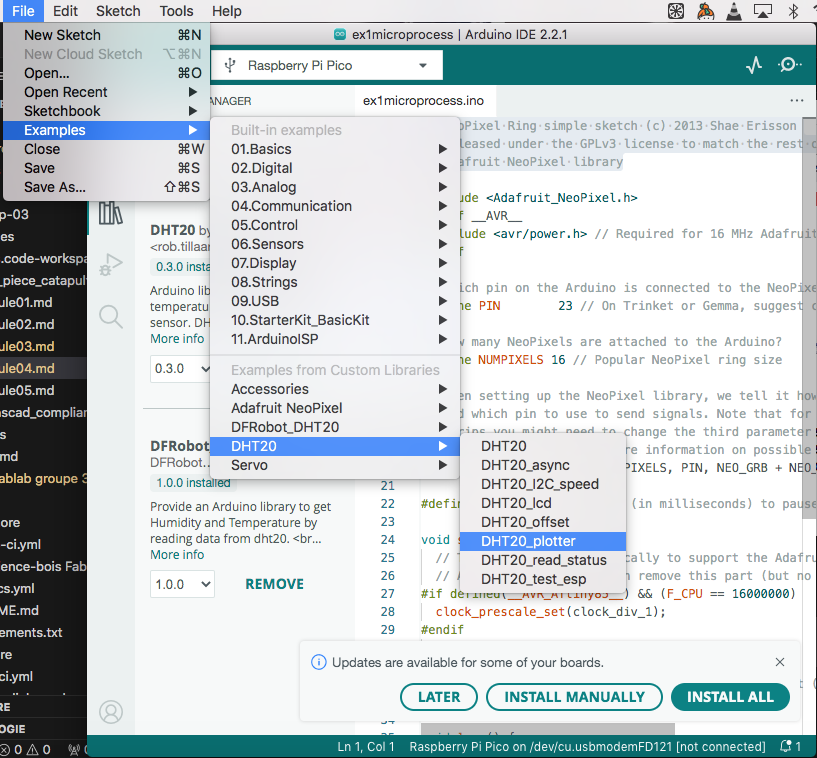Open More info link for DHT20 library
Viewport: 817px width, 758px height.
click(177, 339)
